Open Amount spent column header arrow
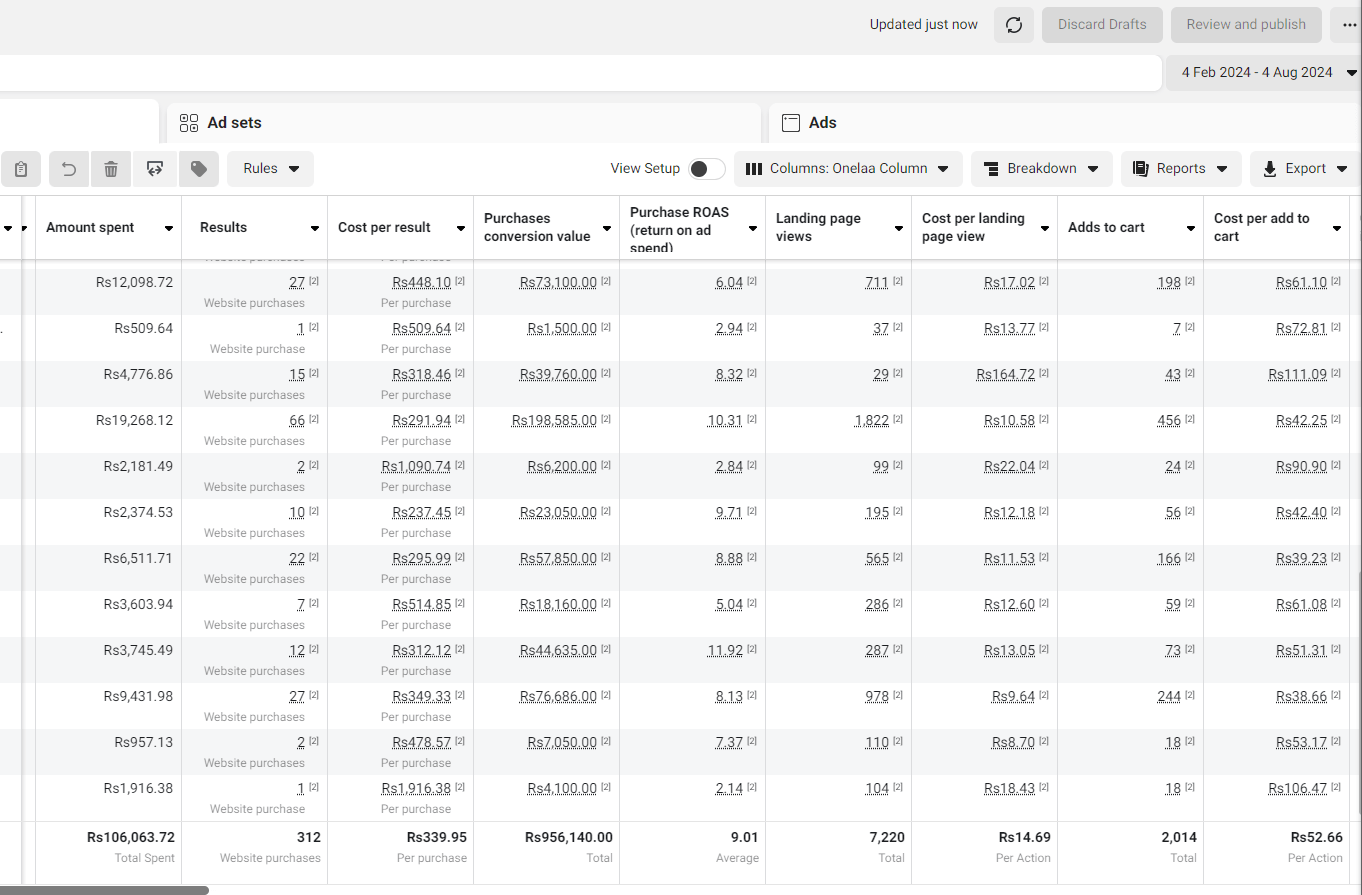 pyautogui.click(x=169, y=228)
